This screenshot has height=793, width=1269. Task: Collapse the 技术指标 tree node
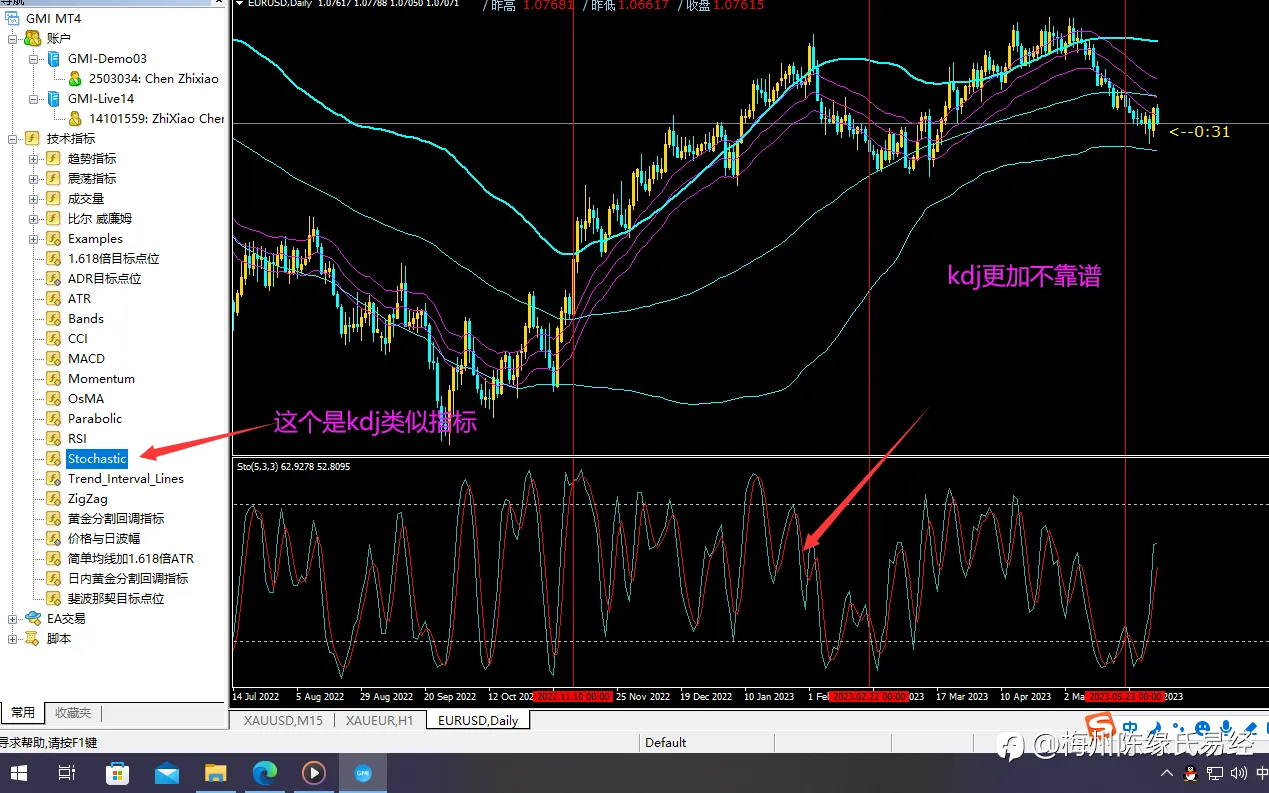[13, 138]
